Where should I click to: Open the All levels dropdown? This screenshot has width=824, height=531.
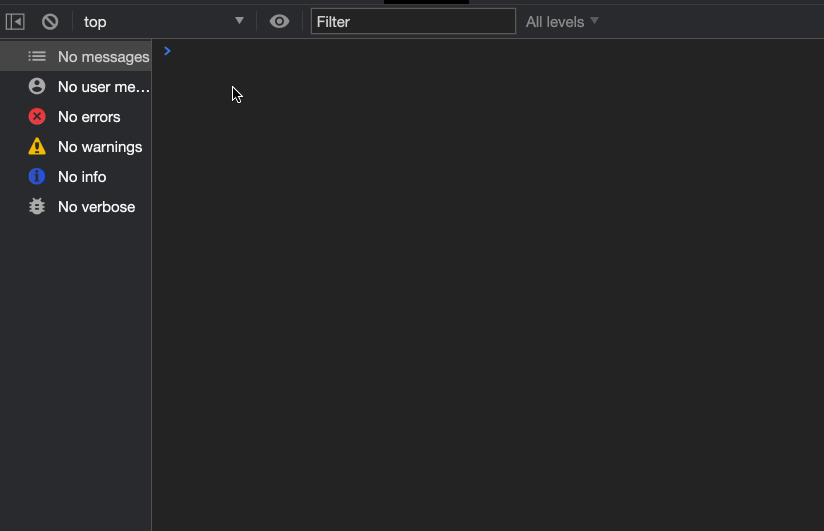(x=562, y=22)
